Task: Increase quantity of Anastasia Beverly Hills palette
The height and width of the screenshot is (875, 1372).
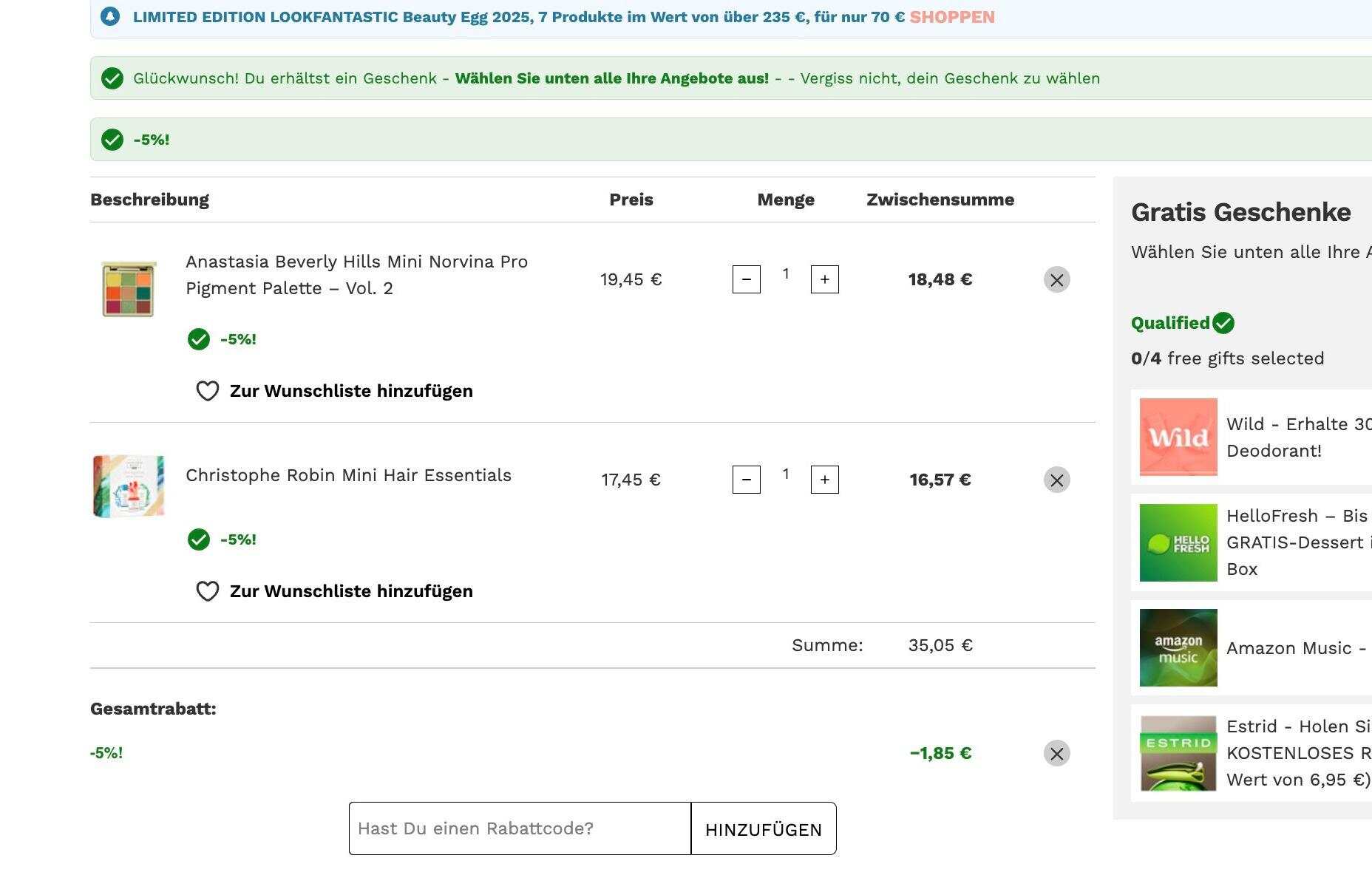Action: point(825,279)
